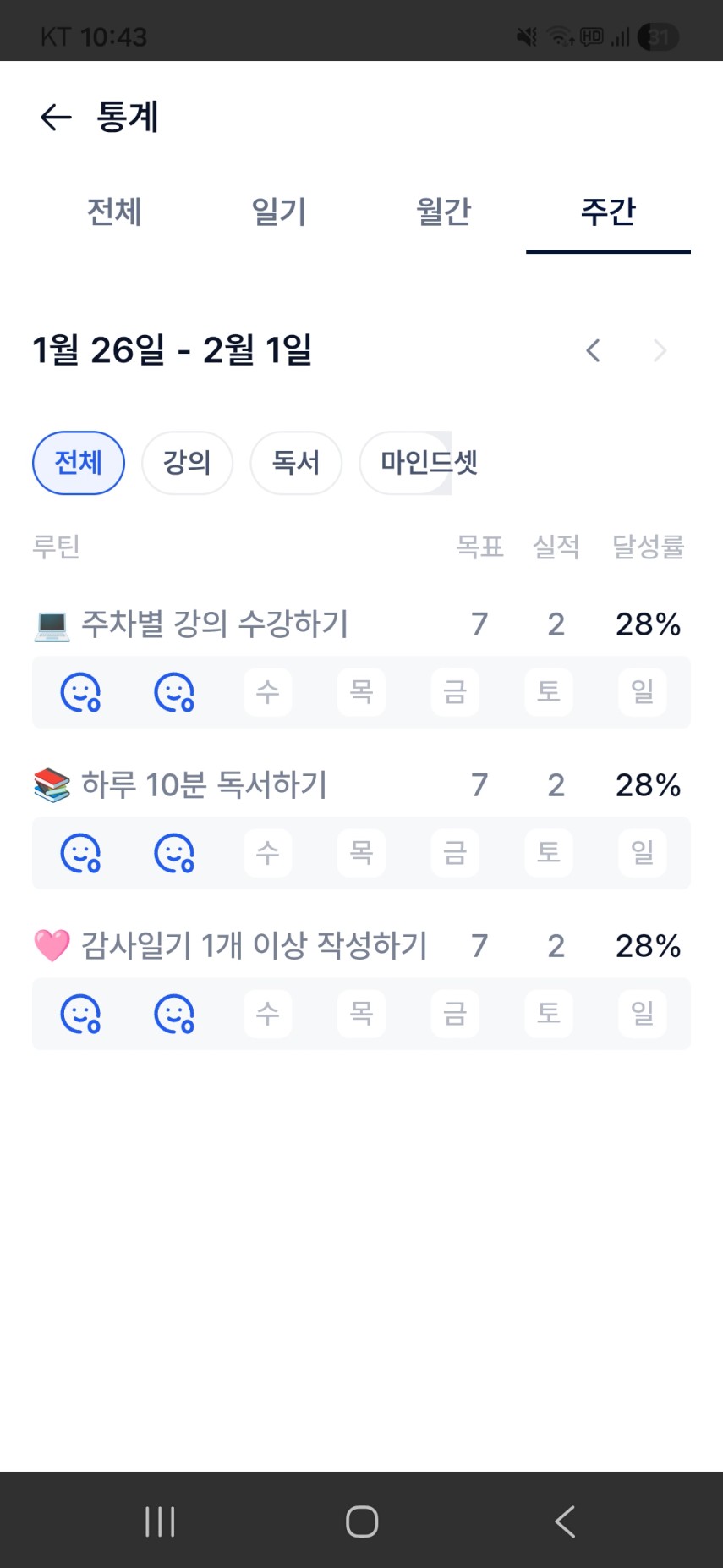The height and width of the screenshot is (1568, 723).
Task: Switch to the 일기 tab
Action: coord(279,212)
